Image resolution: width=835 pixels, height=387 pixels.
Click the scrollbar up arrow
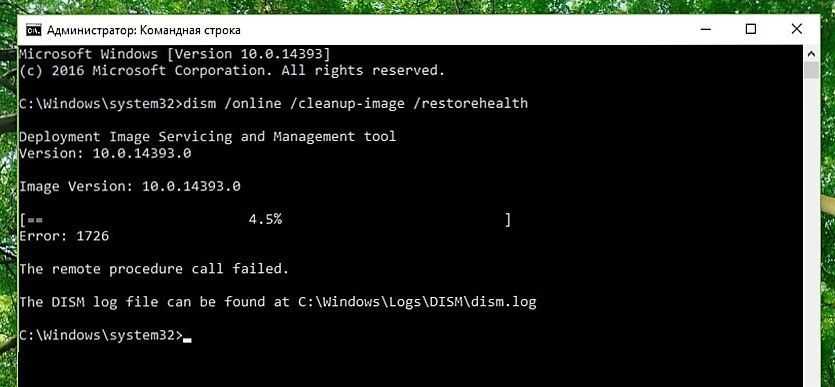coord(811,53)
